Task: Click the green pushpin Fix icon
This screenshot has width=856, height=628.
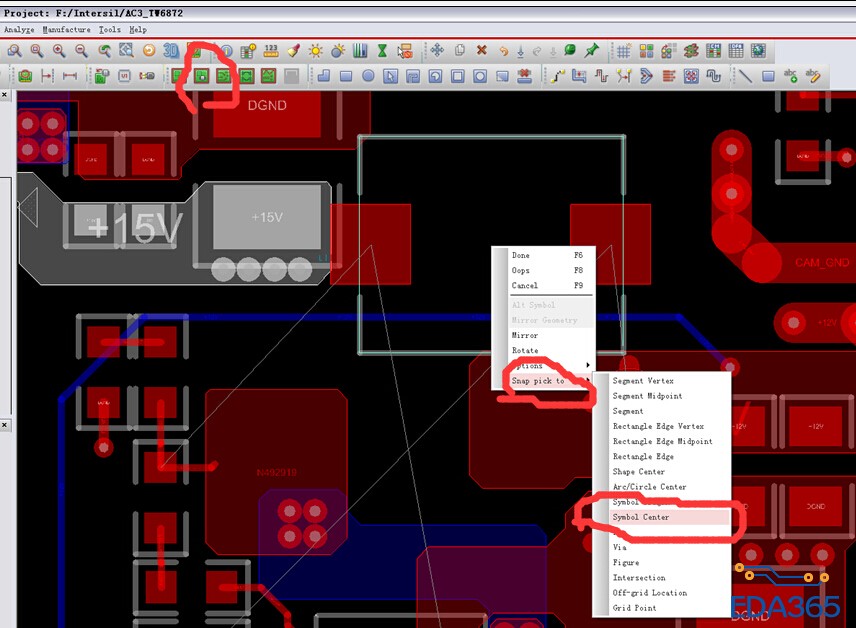Action: (591, 51)
